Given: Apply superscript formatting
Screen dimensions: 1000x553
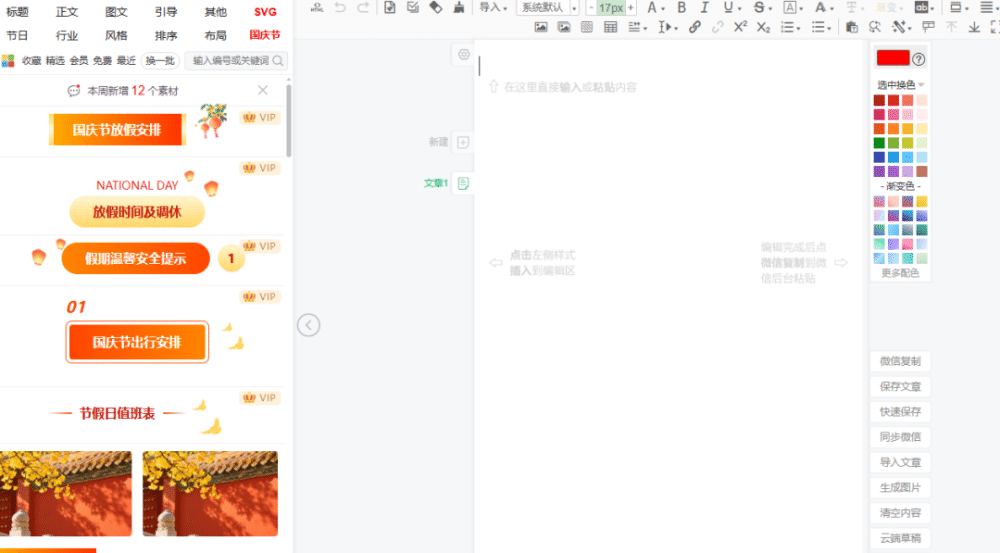Looking at the screenshot, I should [740, 27].
